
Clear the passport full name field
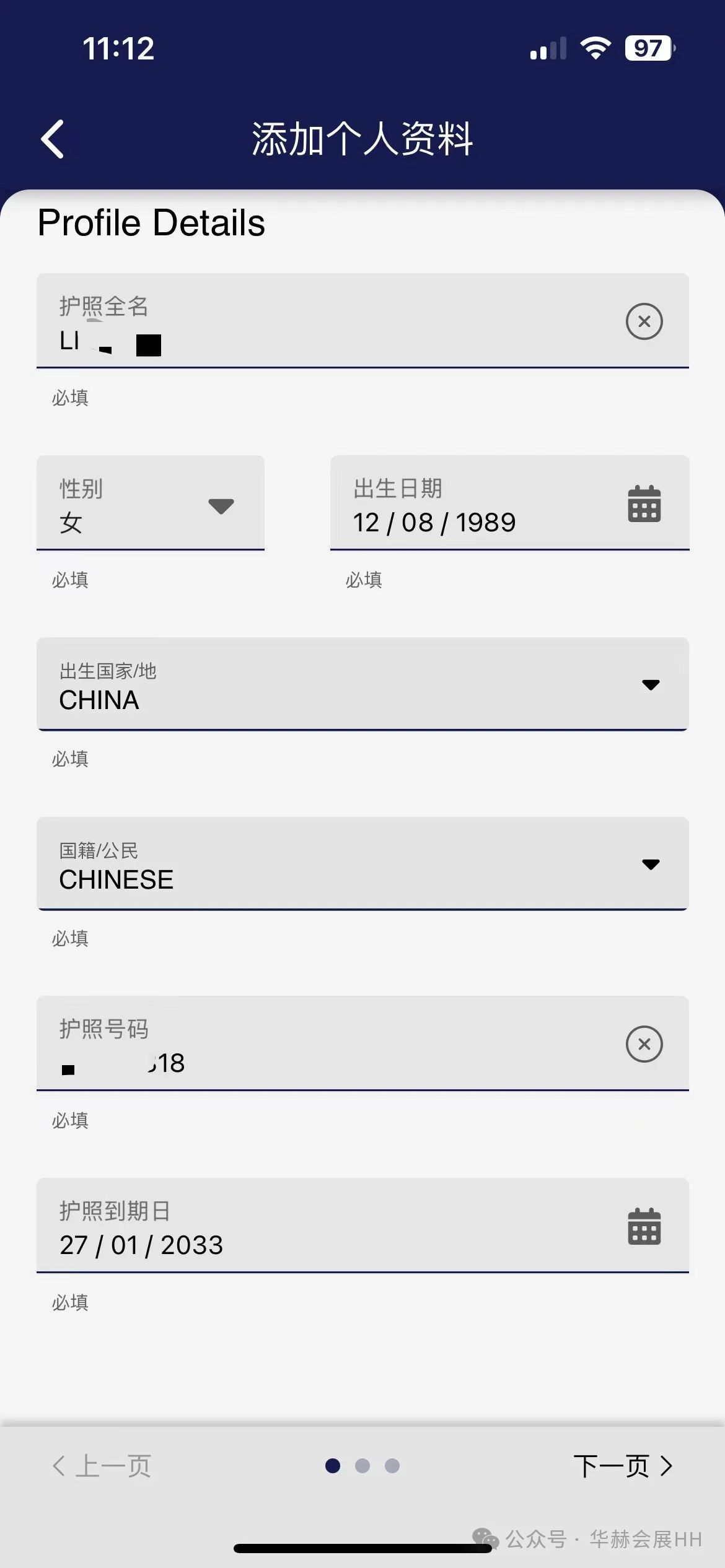click(644, 321)
